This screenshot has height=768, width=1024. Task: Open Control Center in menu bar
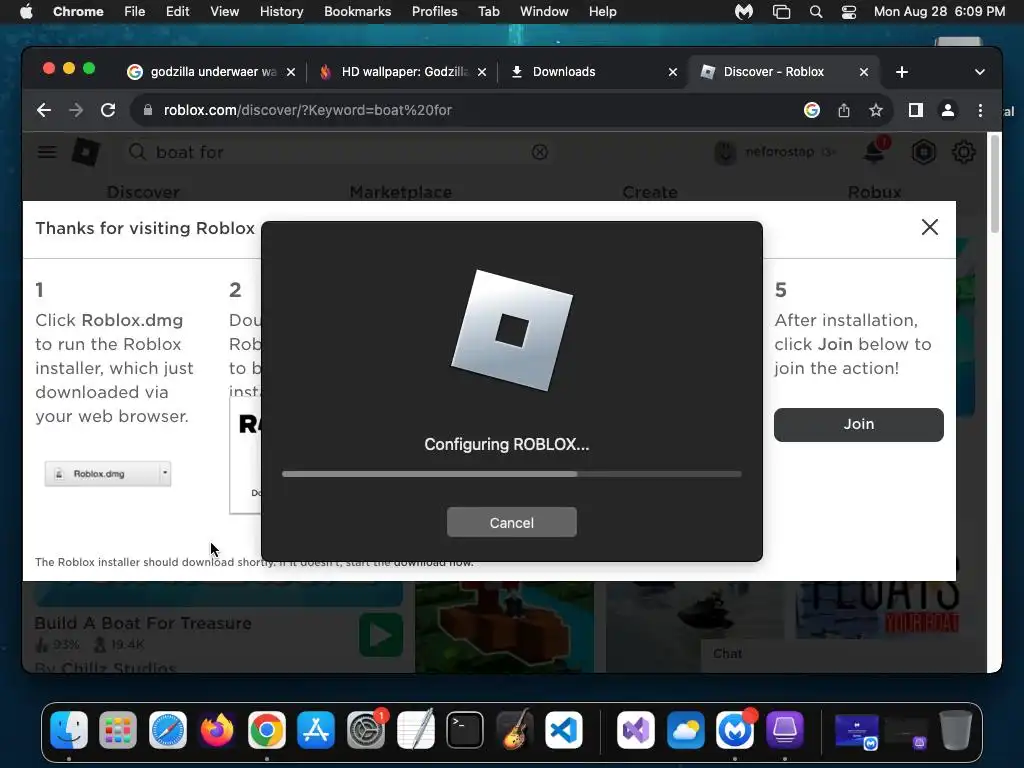click(x=848, y=12)
